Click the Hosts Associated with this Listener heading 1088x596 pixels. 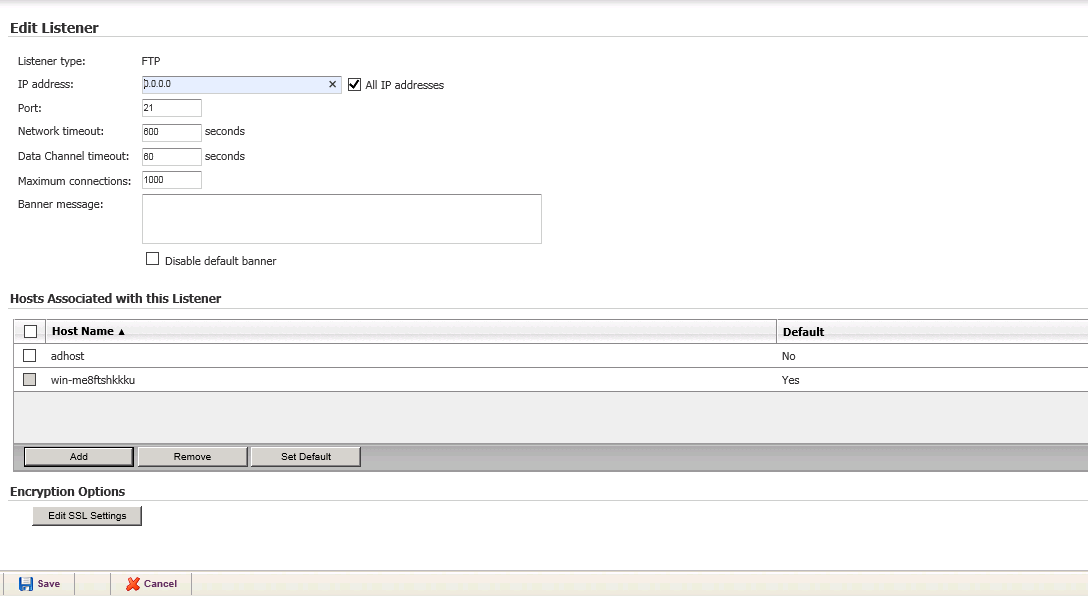pyautogui.click(x=115, y=298)
